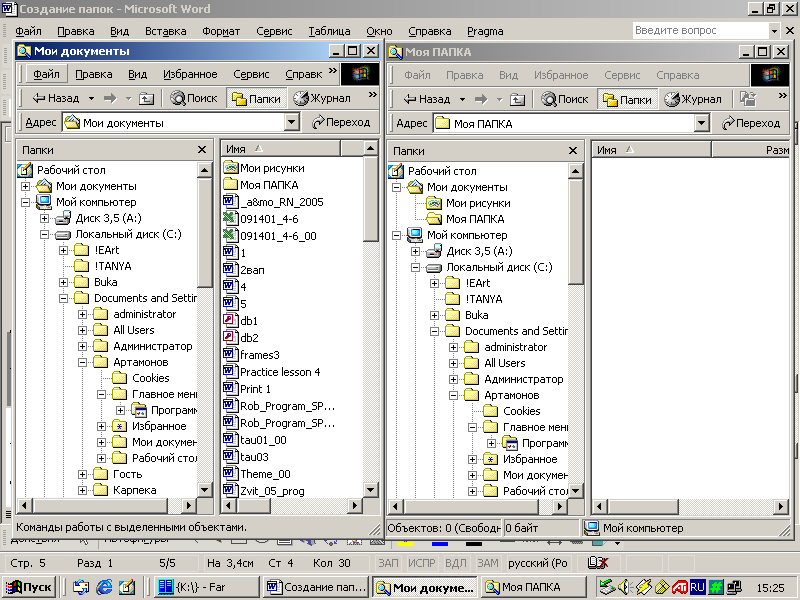Open Файл menu in Мои документы window
Image resolution: width=800 pixels, height=600 pixels.
click(46, 74)
